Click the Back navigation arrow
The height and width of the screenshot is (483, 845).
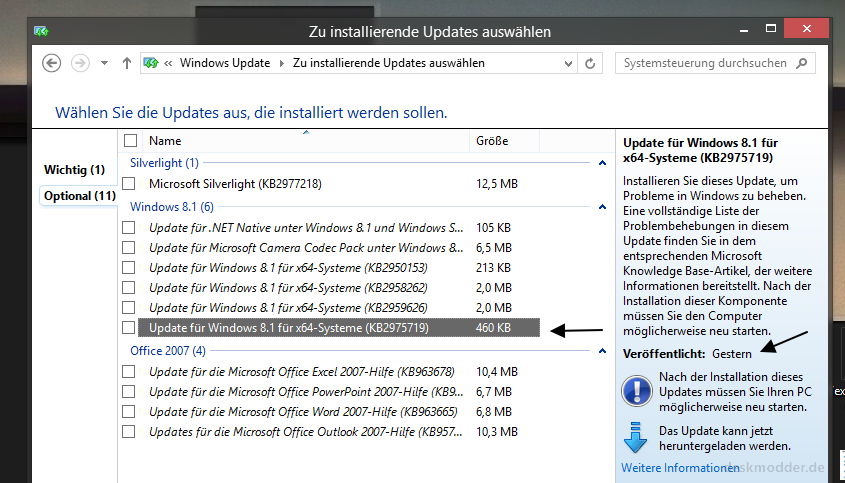(52, 63)
